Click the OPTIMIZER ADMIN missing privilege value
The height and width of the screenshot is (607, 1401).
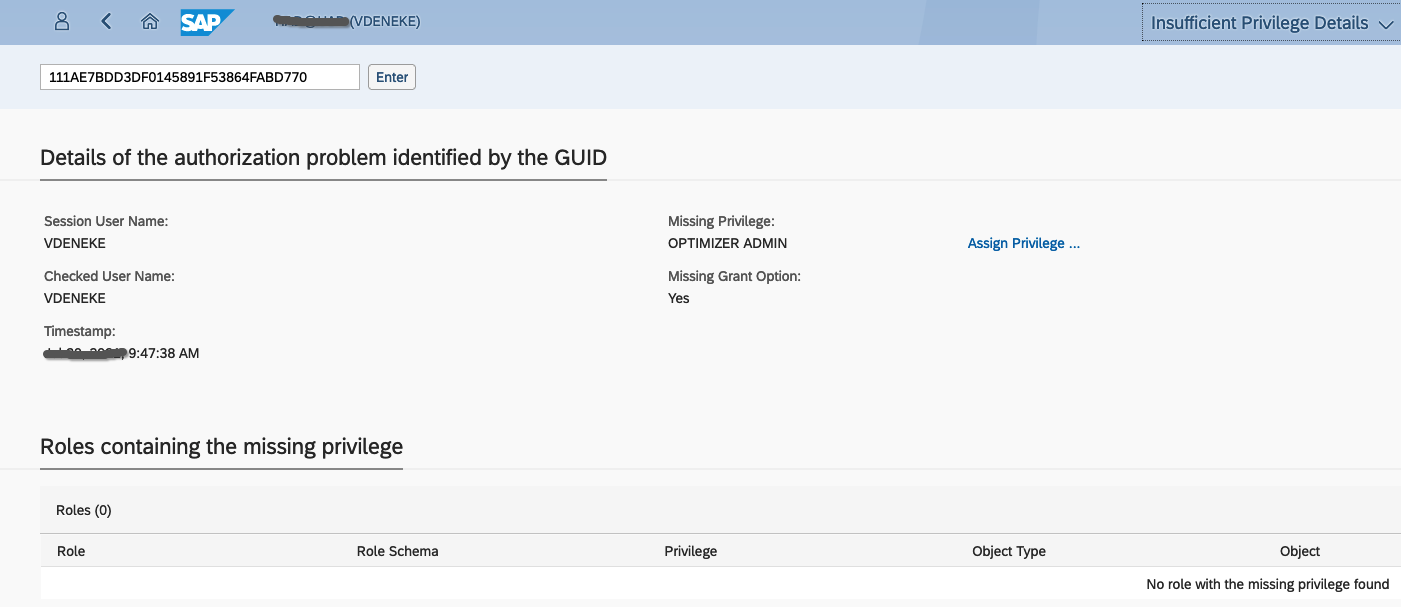pyautogui.click(x=728, y=243)
